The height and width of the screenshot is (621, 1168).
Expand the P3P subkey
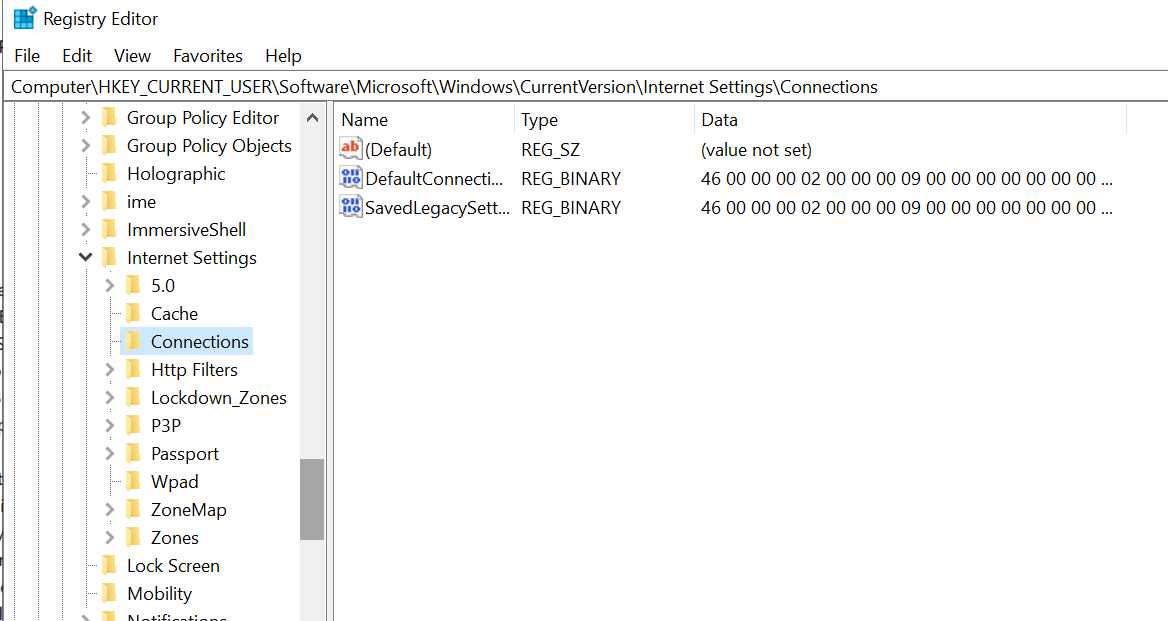[x=110, y=425]
